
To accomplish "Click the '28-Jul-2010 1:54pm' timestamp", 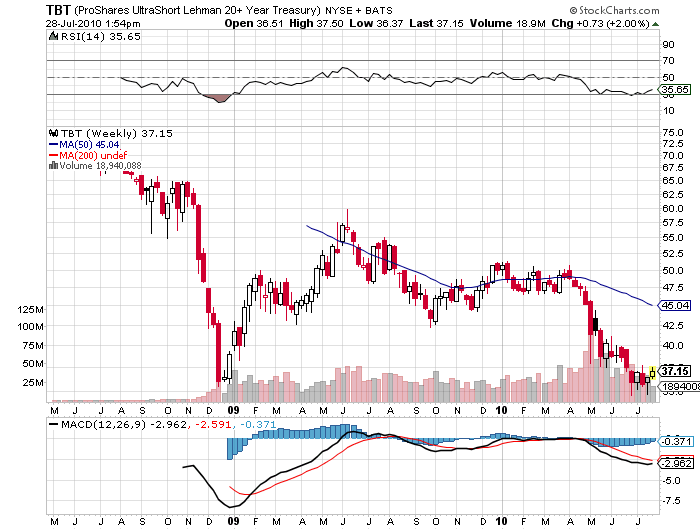I will [93, 24].
